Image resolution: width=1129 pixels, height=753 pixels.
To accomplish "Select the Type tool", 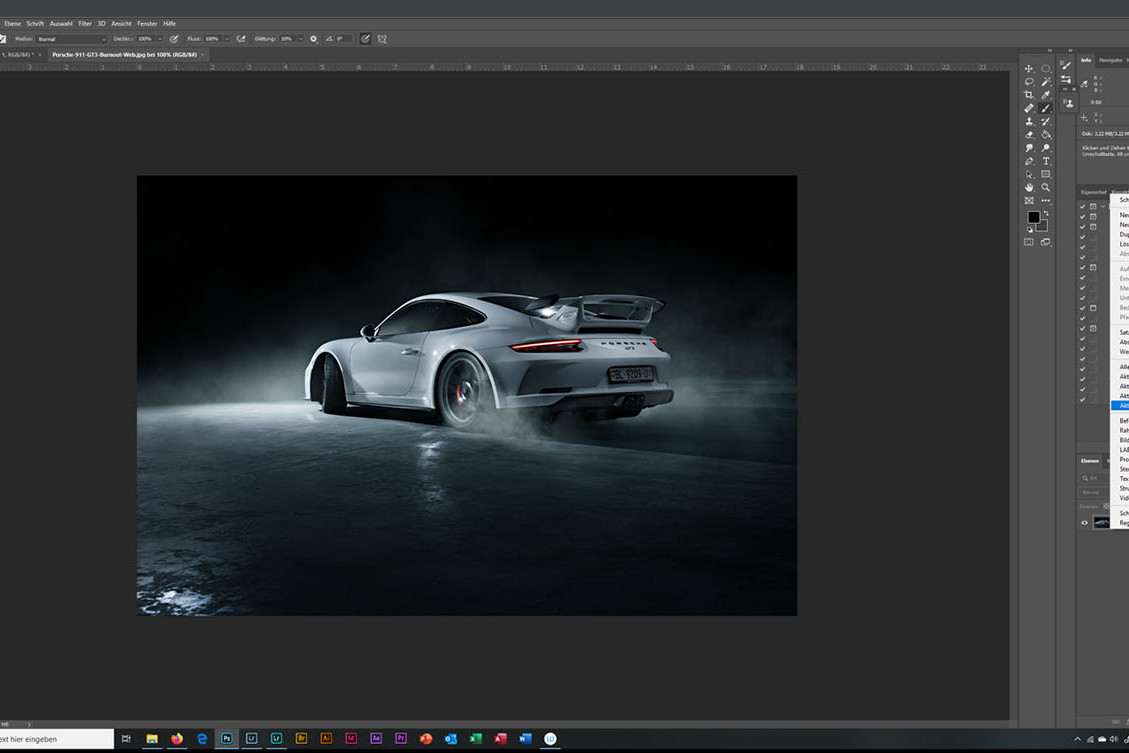I will click(1045, 161).
